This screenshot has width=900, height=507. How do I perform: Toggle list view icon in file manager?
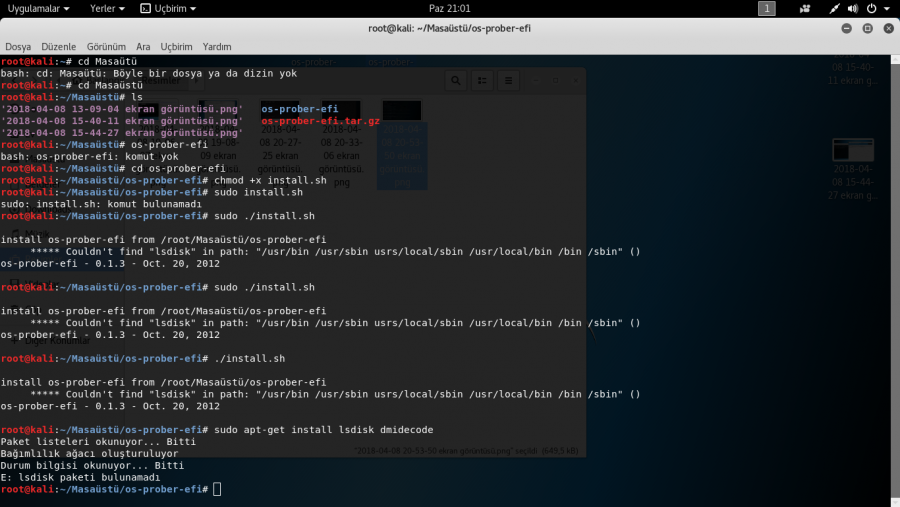(x=482, y=81)
